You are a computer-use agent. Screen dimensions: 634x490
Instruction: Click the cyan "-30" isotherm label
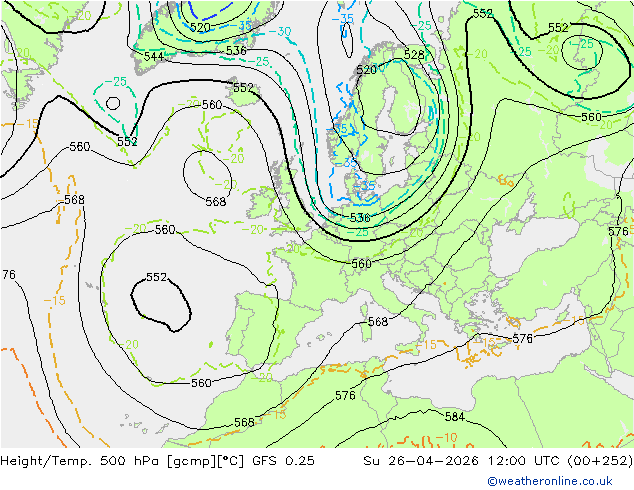pyautogui.click(x=279, y=31)
